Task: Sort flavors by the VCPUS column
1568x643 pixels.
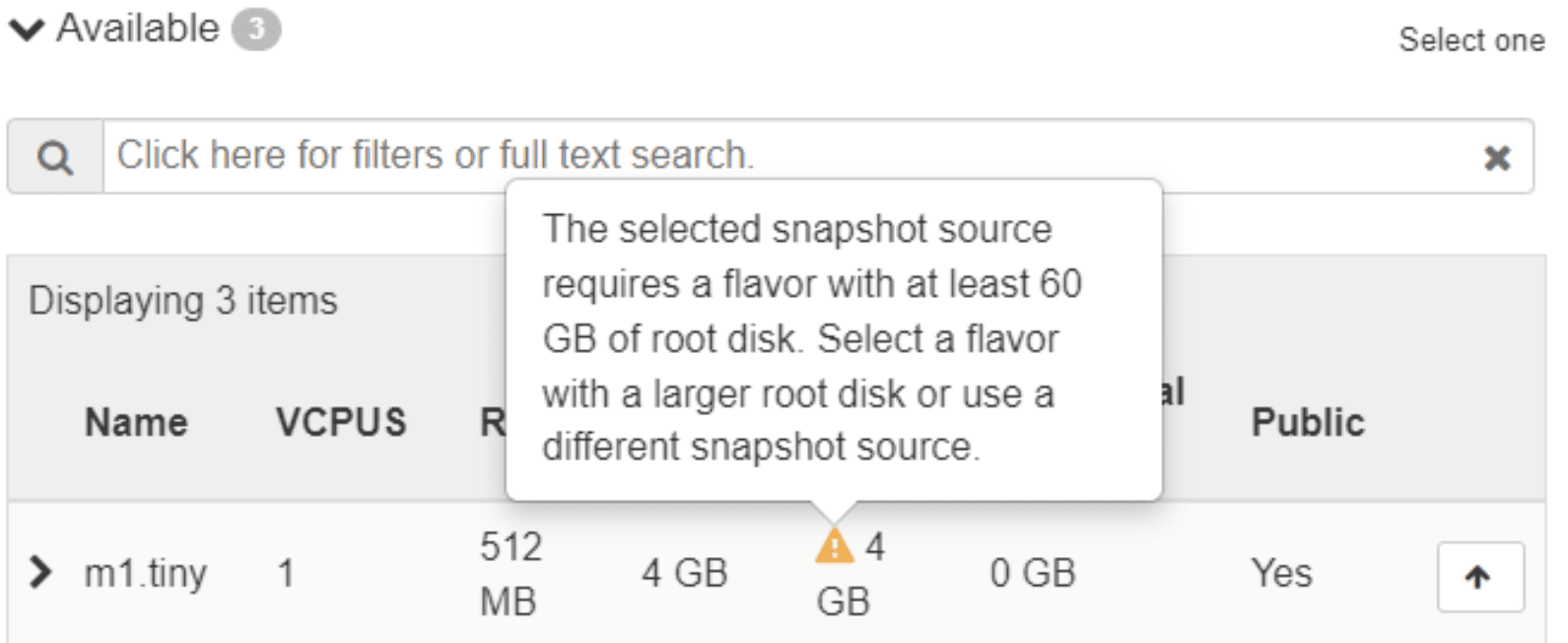Action: (x=340, y=423)
